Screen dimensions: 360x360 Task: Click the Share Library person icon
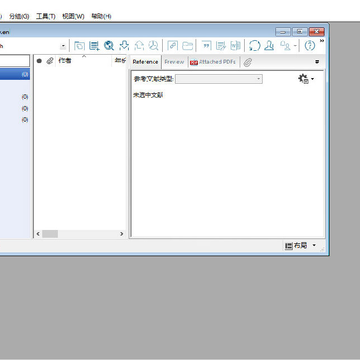tap(269, 46)
